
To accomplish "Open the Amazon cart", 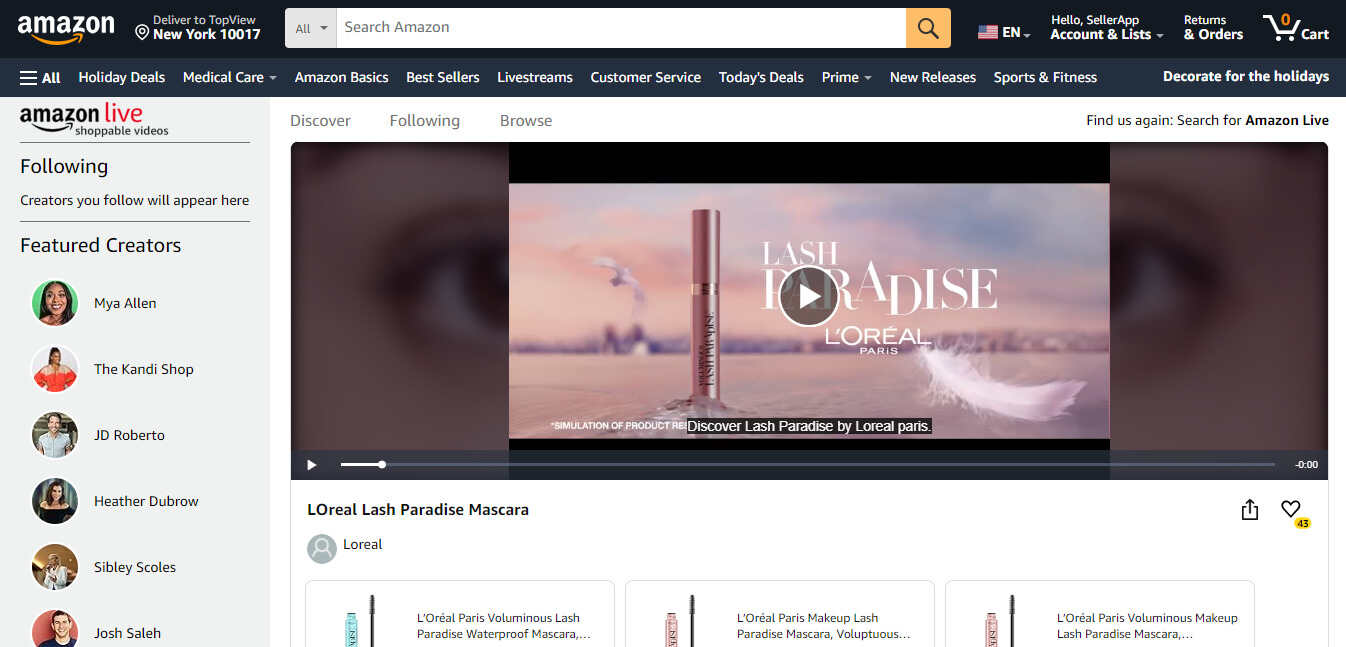I will pos(1296,27).
